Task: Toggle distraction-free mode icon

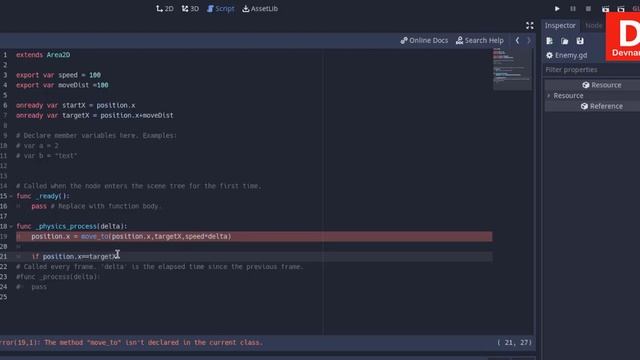Action: coord(530,25)
